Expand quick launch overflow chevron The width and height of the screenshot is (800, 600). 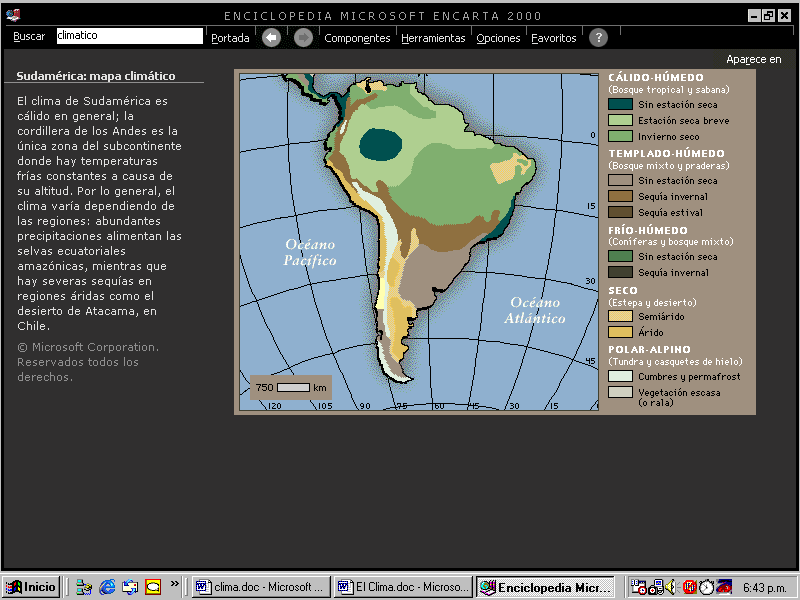tap(175, 584)
